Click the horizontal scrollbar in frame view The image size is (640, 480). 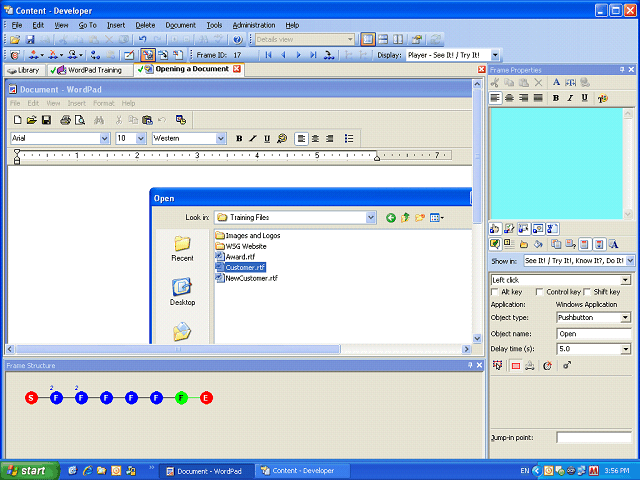178,349
